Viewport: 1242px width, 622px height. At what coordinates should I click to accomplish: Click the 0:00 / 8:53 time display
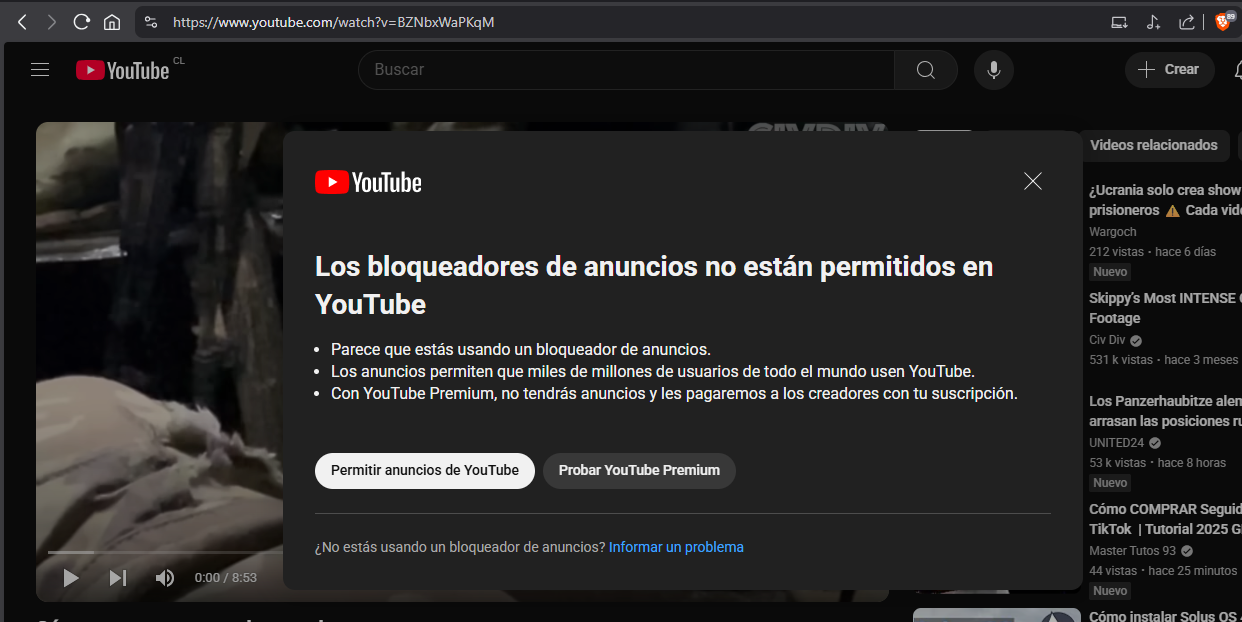226,578
